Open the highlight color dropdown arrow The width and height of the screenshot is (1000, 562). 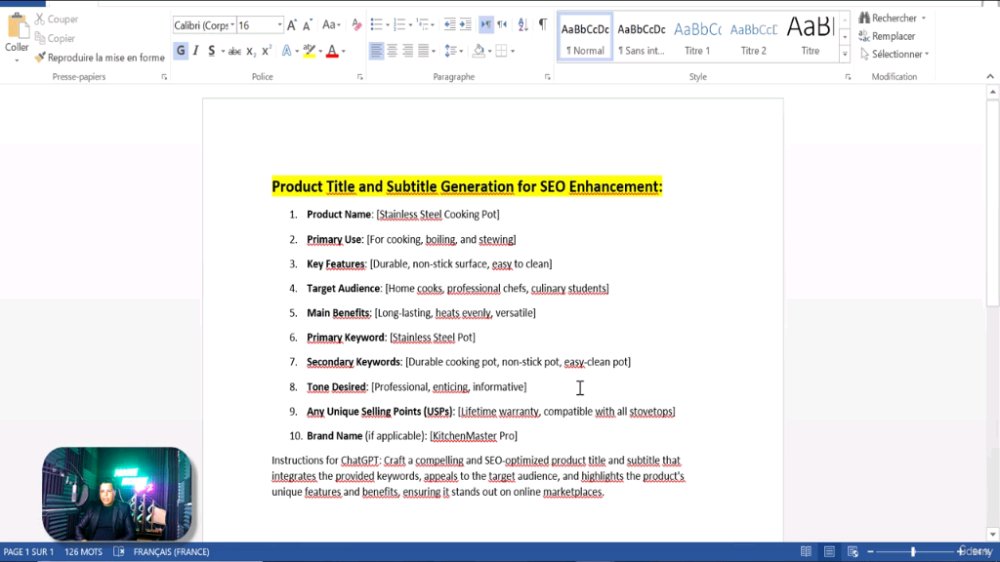tap(320, 51)
